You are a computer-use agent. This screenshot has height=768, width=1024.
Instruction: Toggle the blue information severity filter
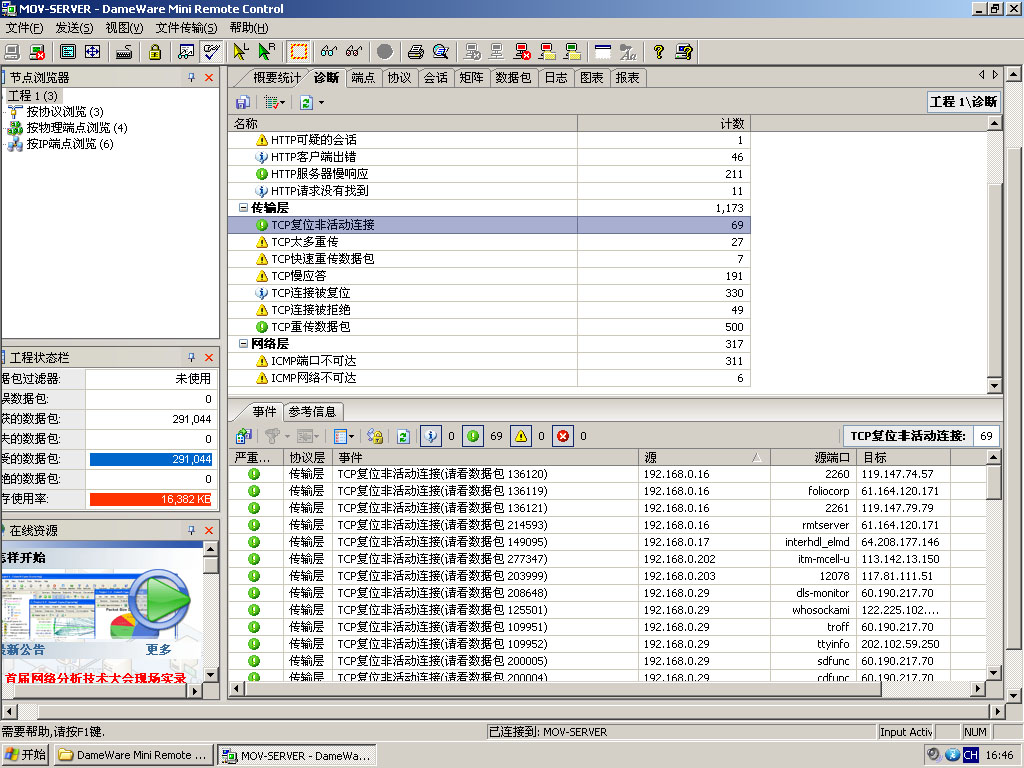429,436
